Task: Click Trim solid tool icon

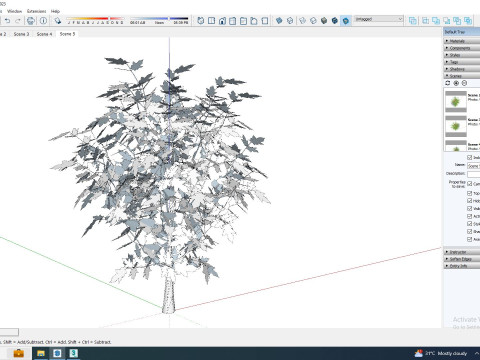Action: pos(457,21)
